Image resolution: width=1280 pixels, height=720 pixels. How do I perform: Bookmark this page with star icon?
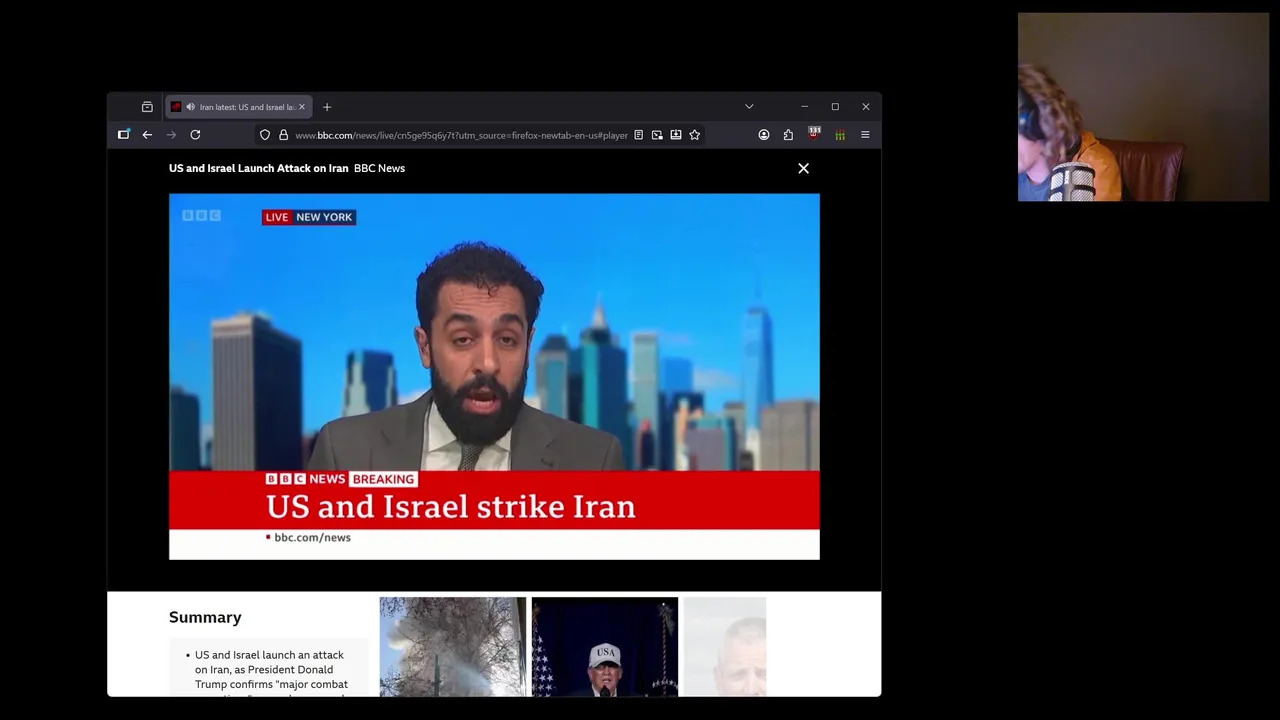tap(695, 135)
